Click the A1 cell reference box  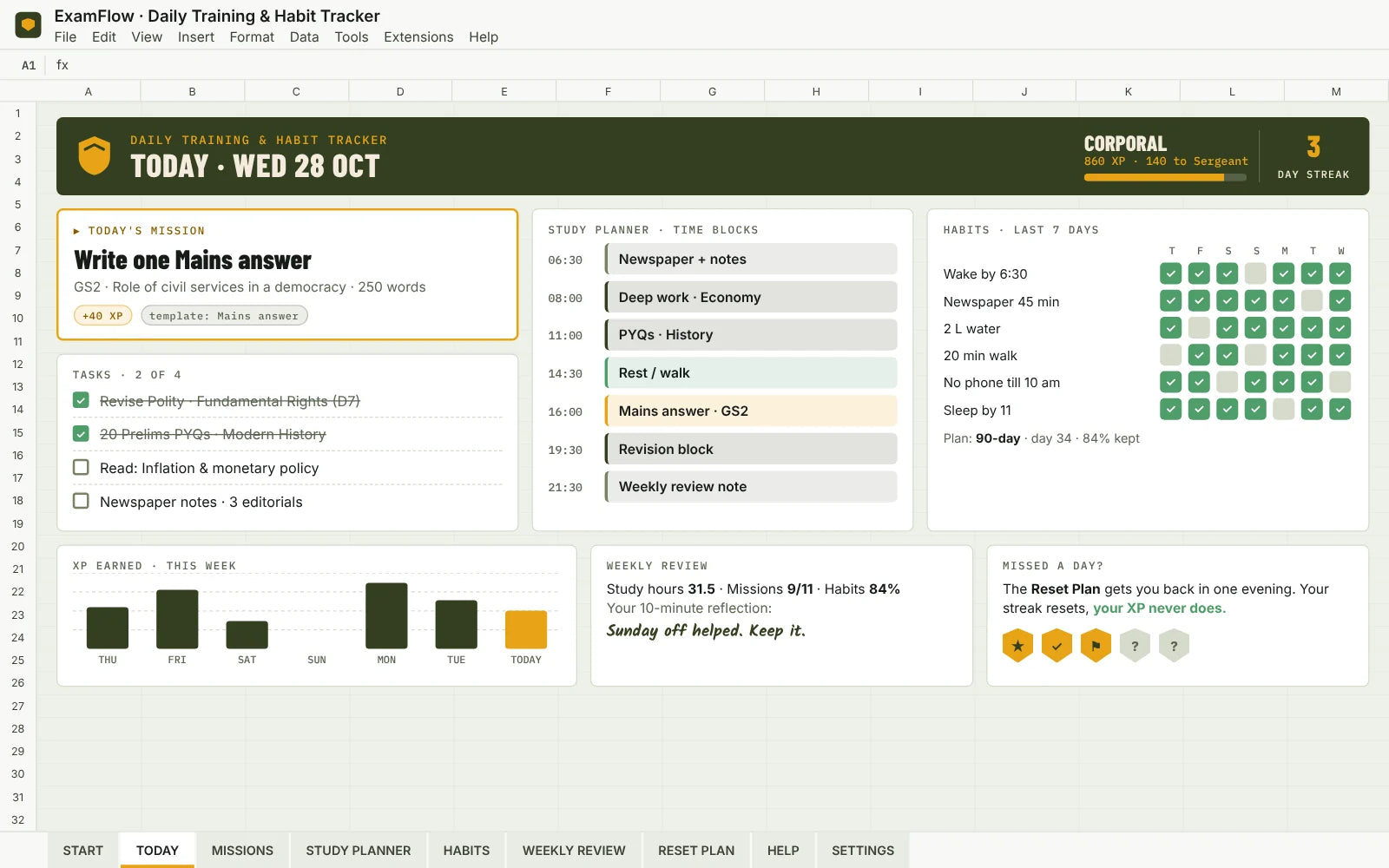coord(29,65)
